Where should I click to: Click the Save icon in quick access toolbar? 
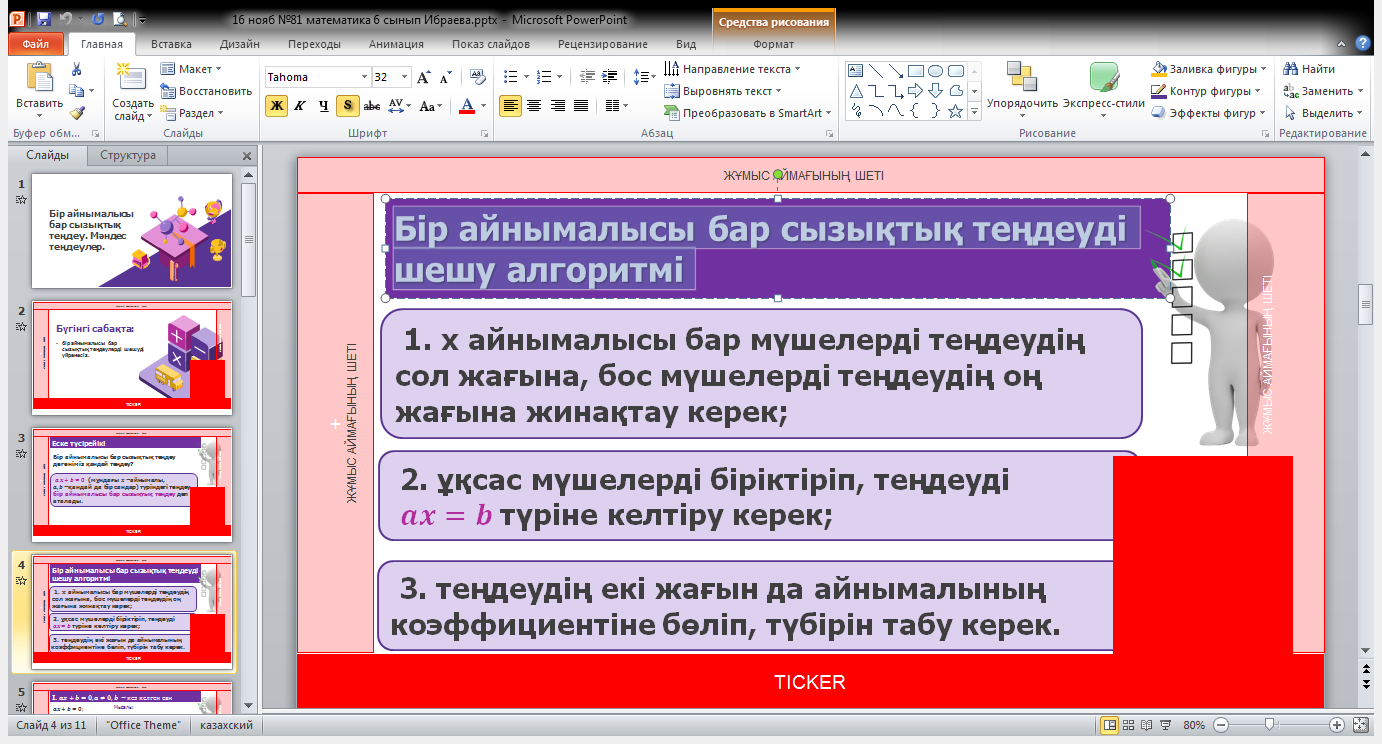pyautogui.click(x=42, y=19)
